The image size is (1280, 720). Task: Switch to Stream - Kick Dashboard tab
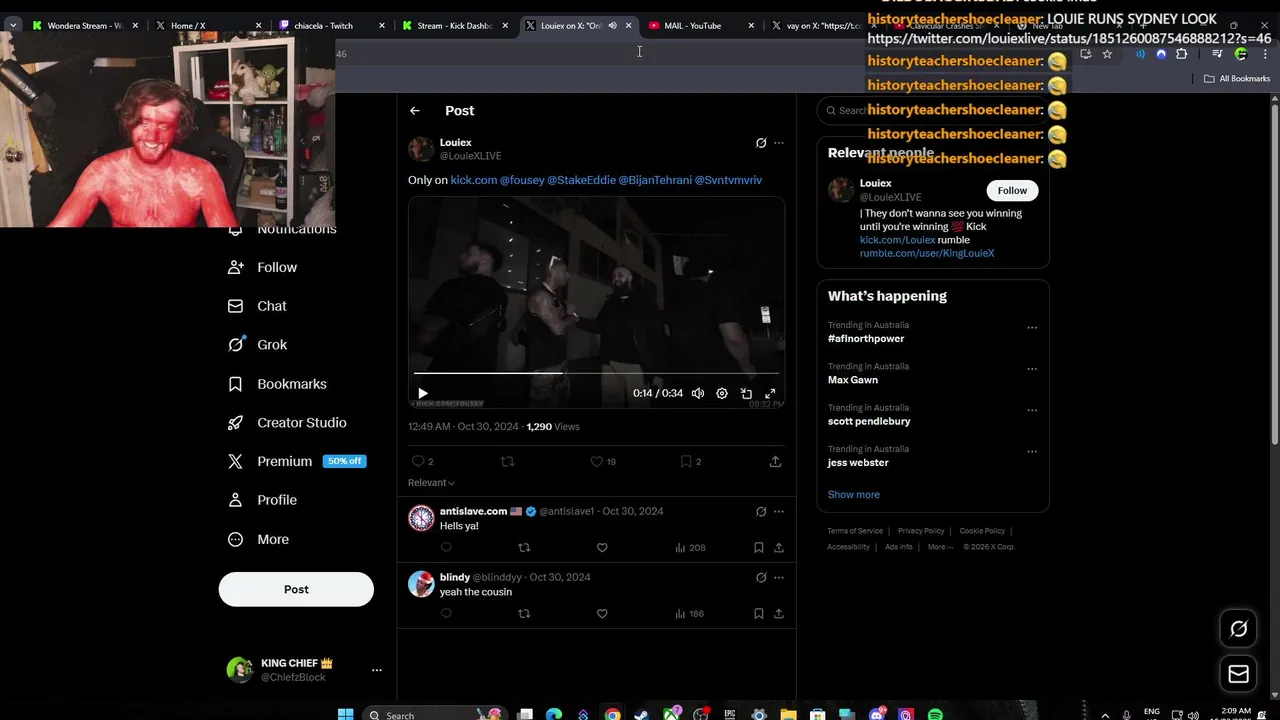coord(455,26)
